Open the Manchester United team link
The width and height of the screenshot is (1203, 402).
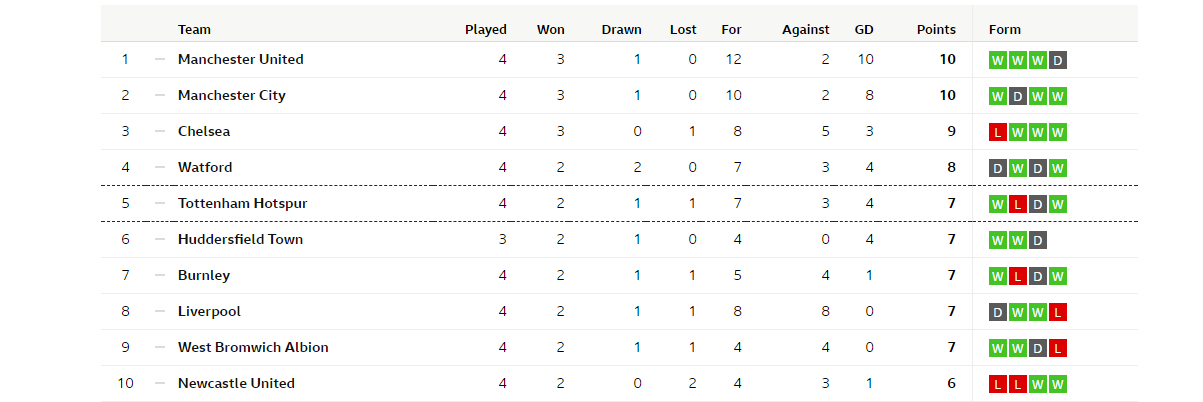coord(240,60)
